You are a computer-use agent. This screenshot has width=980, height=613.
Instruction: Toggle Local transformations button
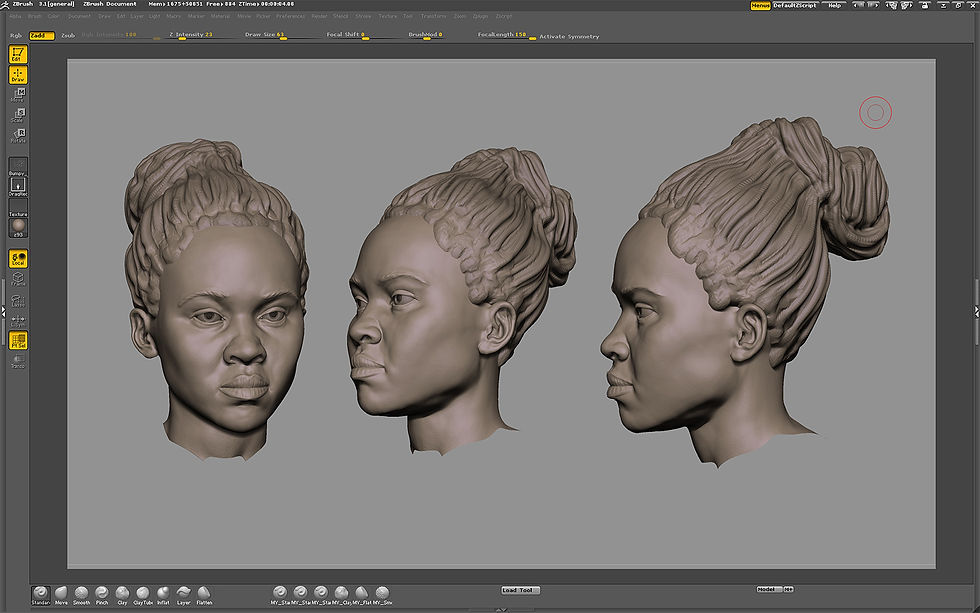[x=18, y=258]
